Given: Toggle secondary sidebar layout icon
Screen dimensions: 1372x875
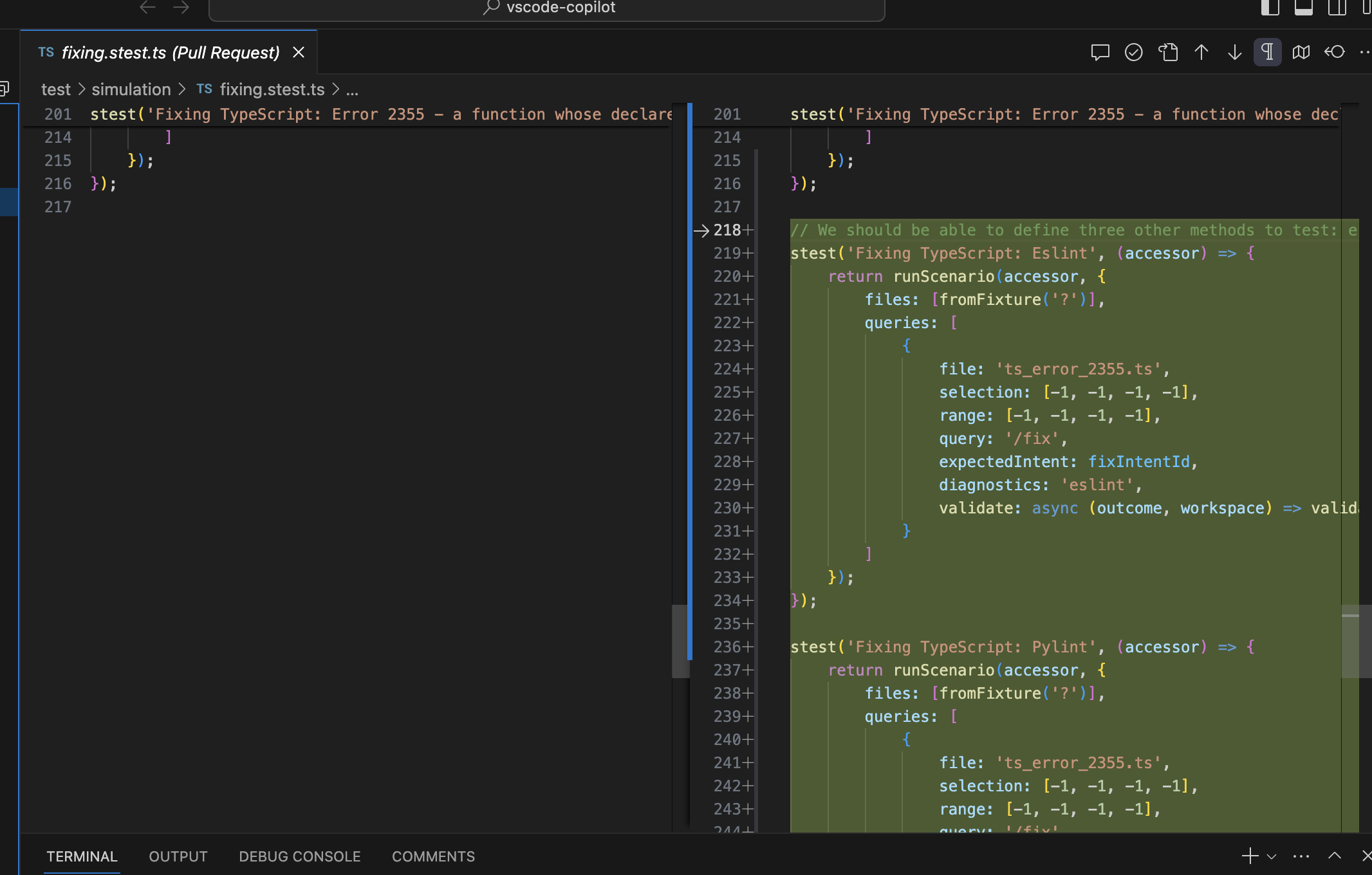Looking at the screenshot, I should click(1337, 8).
